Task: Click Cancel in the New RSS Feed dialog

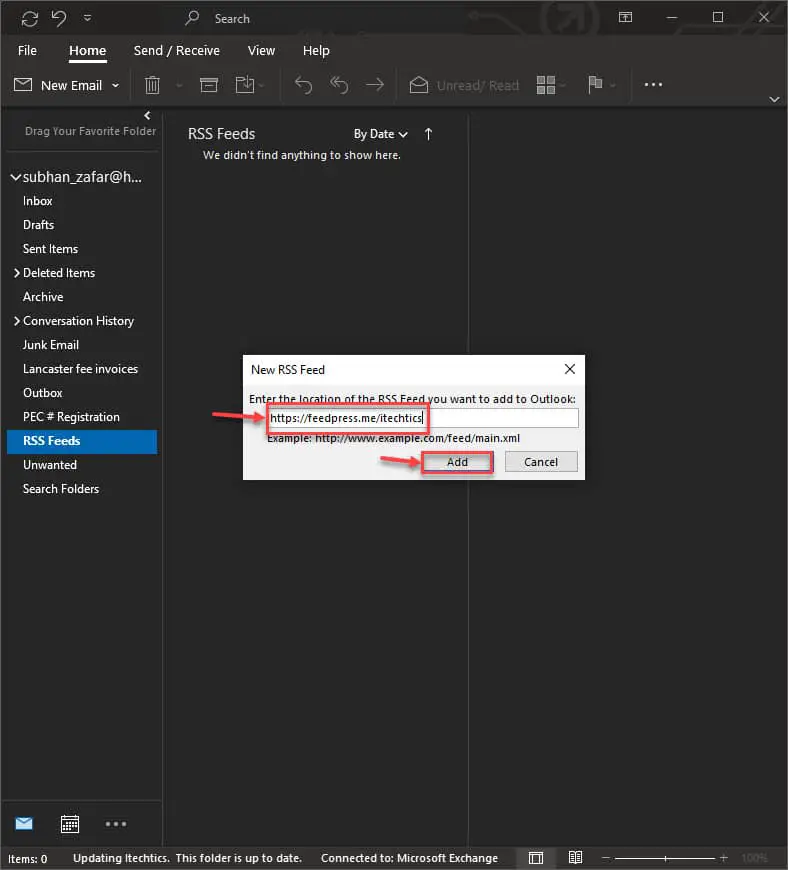Action: (x=541, y=462)
